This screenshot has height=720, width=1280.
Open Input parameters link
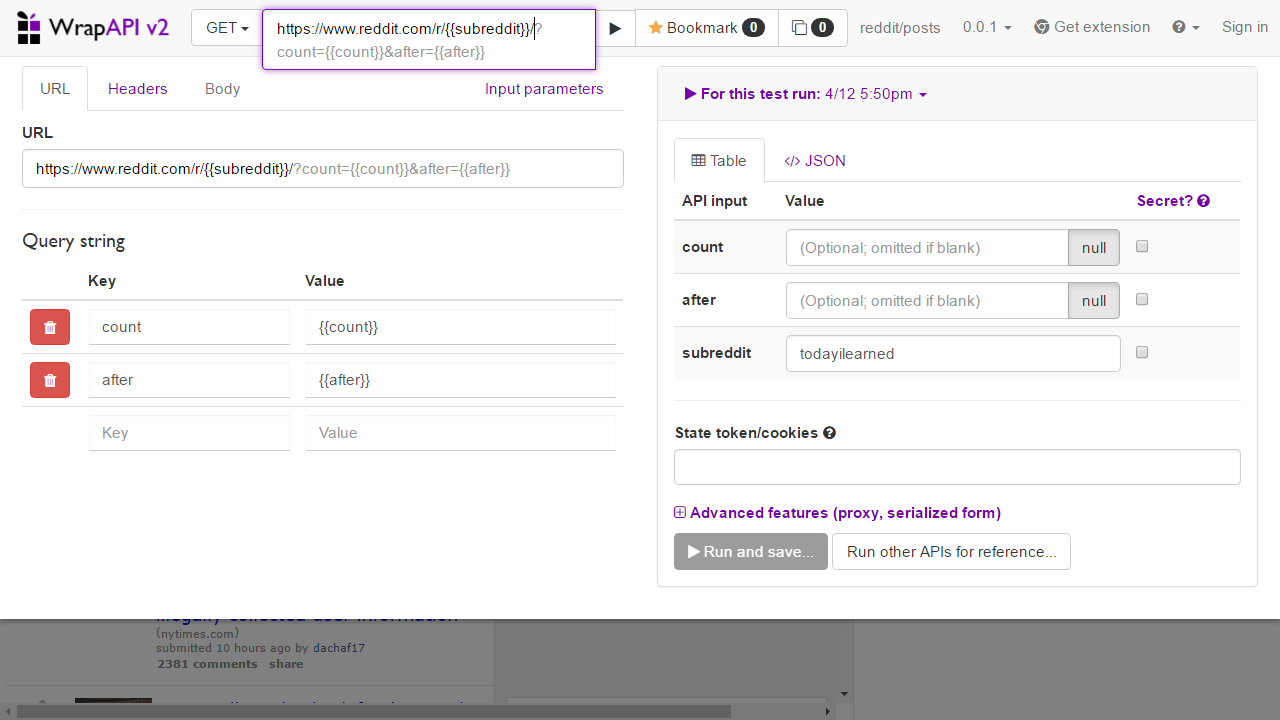pyautogui.click(x=544, y=88)
